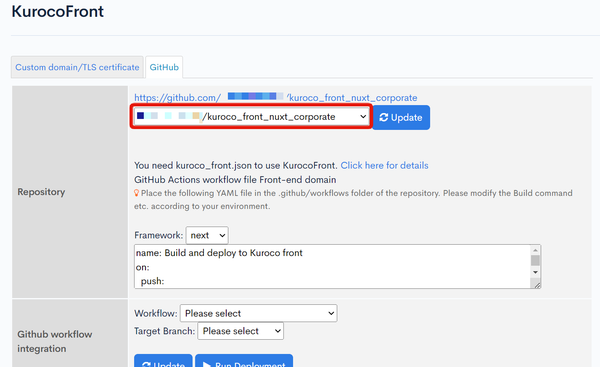Viewport: 600px width, 367px height.
Task: Open the Target Branch 'Please select' dropdown
Action: click(240, 331)
